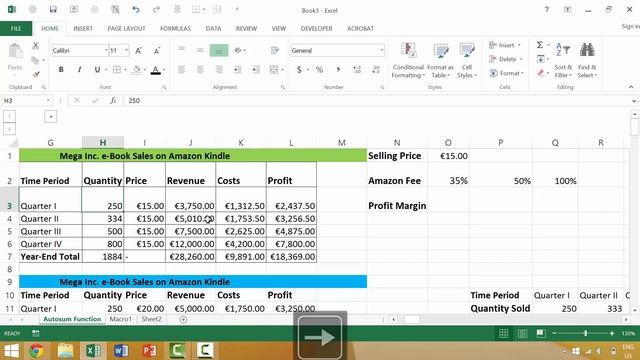
Task: Switch to Page Break Preview in status bar
Action: click(x=541, y=333)
